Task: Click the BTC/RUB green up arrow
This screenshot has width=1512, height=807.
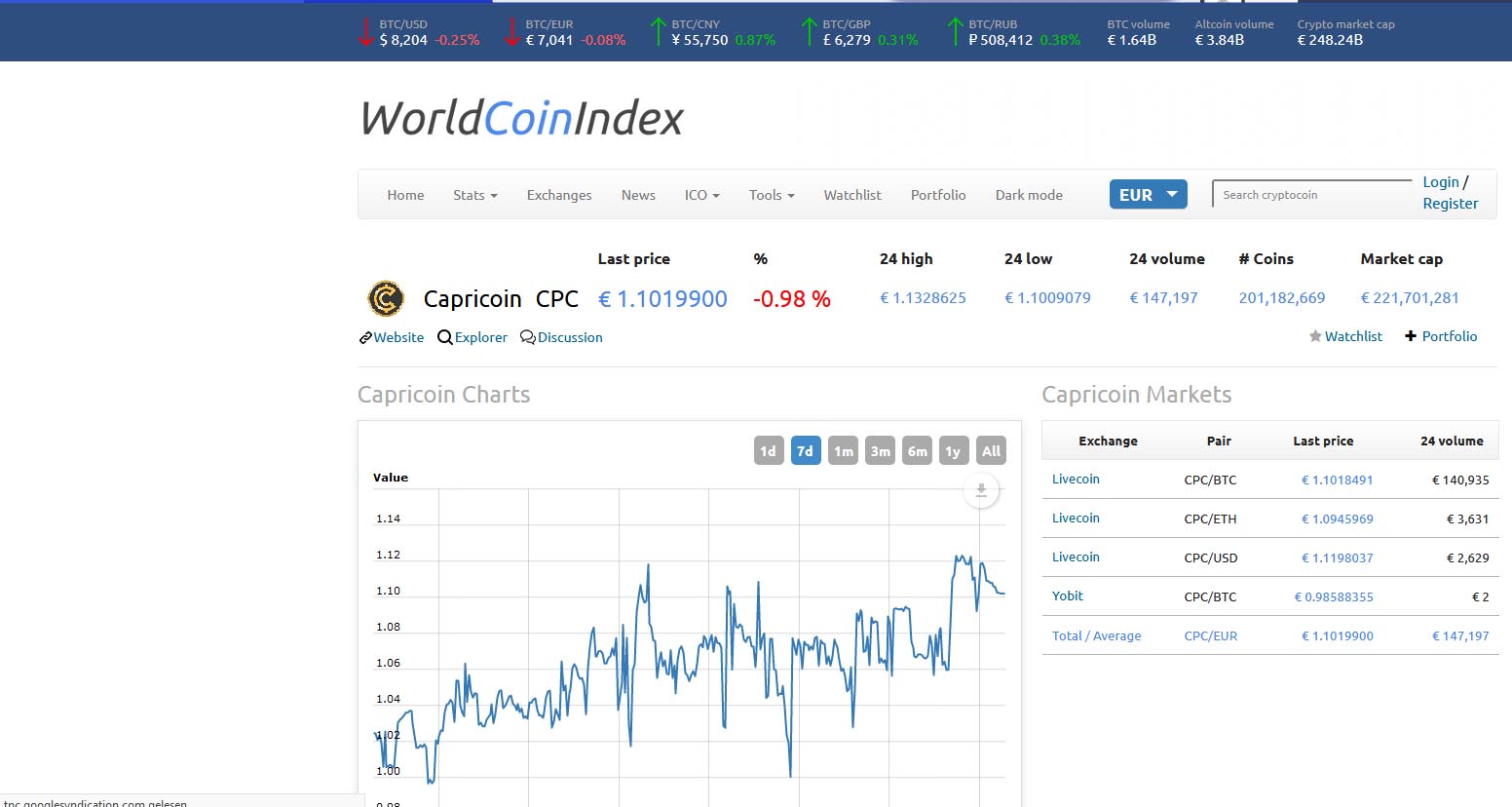Action: (955, 32)
